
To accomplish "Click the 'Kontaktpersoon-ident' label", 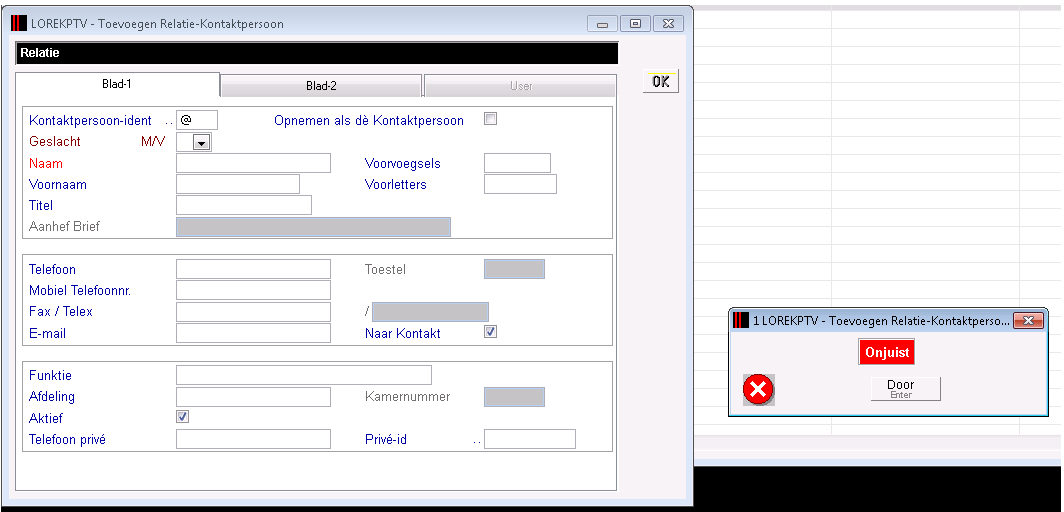I will (x=90, y=120).
